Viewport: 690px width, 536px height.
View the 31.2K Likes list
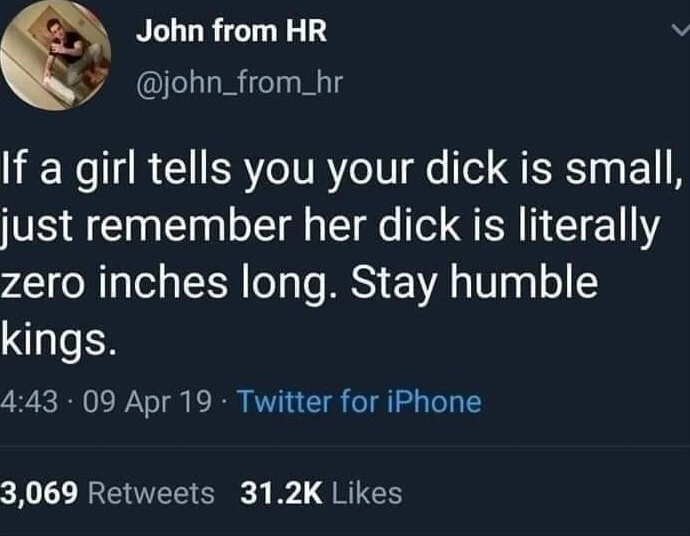tap(321, 493)
